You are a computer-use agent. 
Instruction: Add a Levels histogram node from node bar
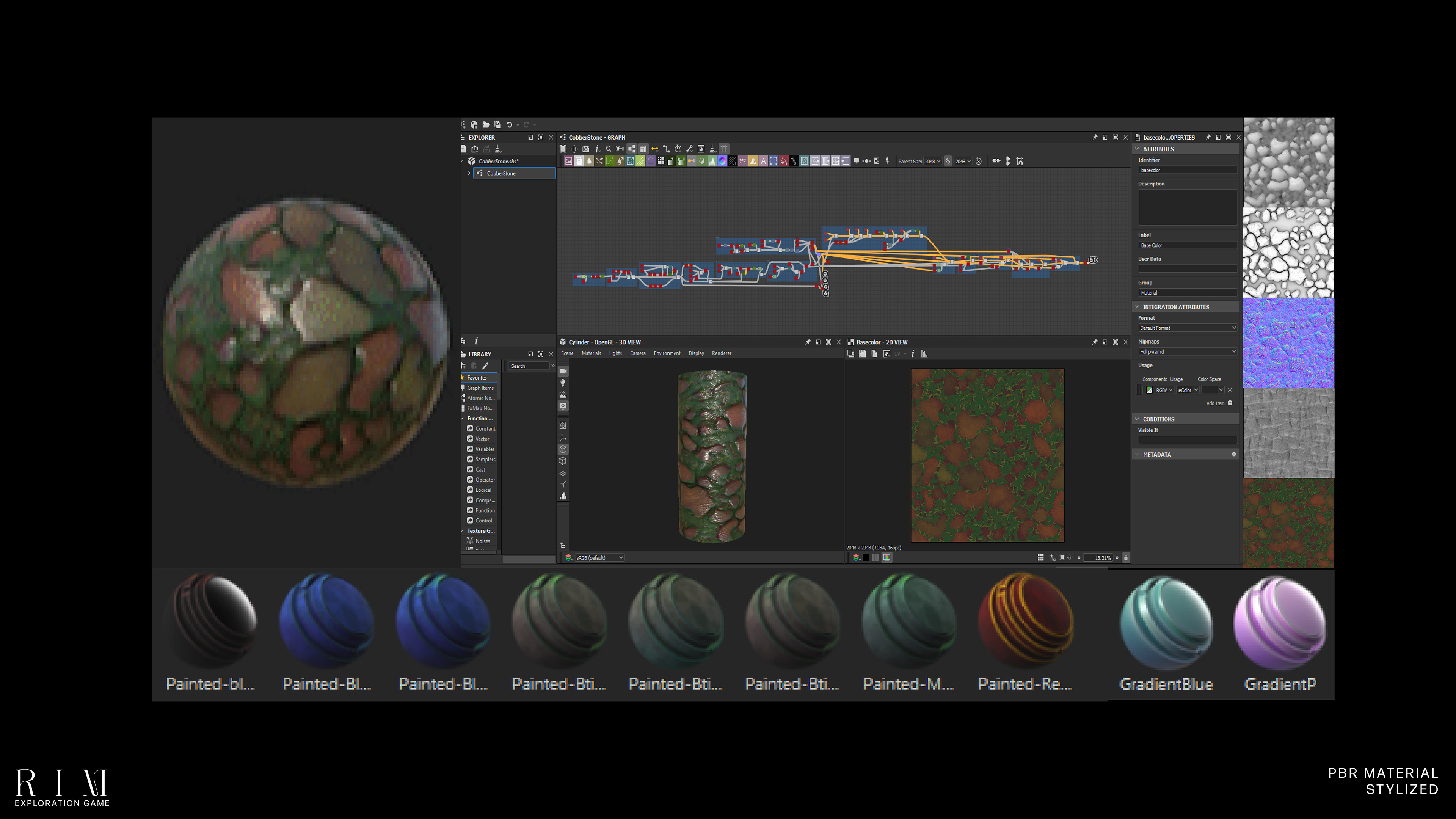click(712, 161)
